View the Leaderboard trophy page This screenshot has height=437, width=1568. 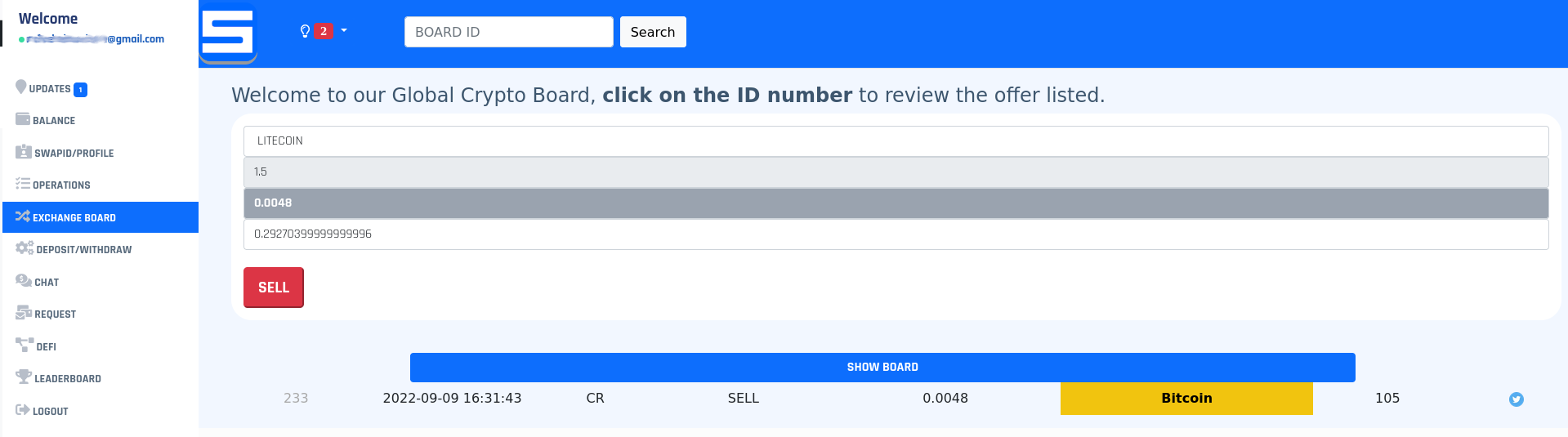coord(58,378)
